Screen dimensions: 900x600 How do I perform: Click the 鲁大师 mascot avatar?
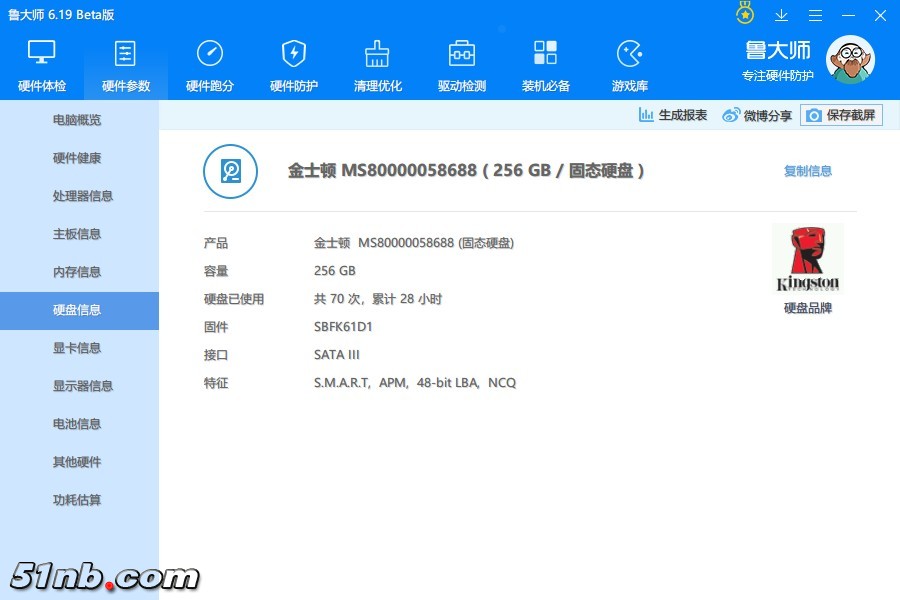tap(849, 60)
